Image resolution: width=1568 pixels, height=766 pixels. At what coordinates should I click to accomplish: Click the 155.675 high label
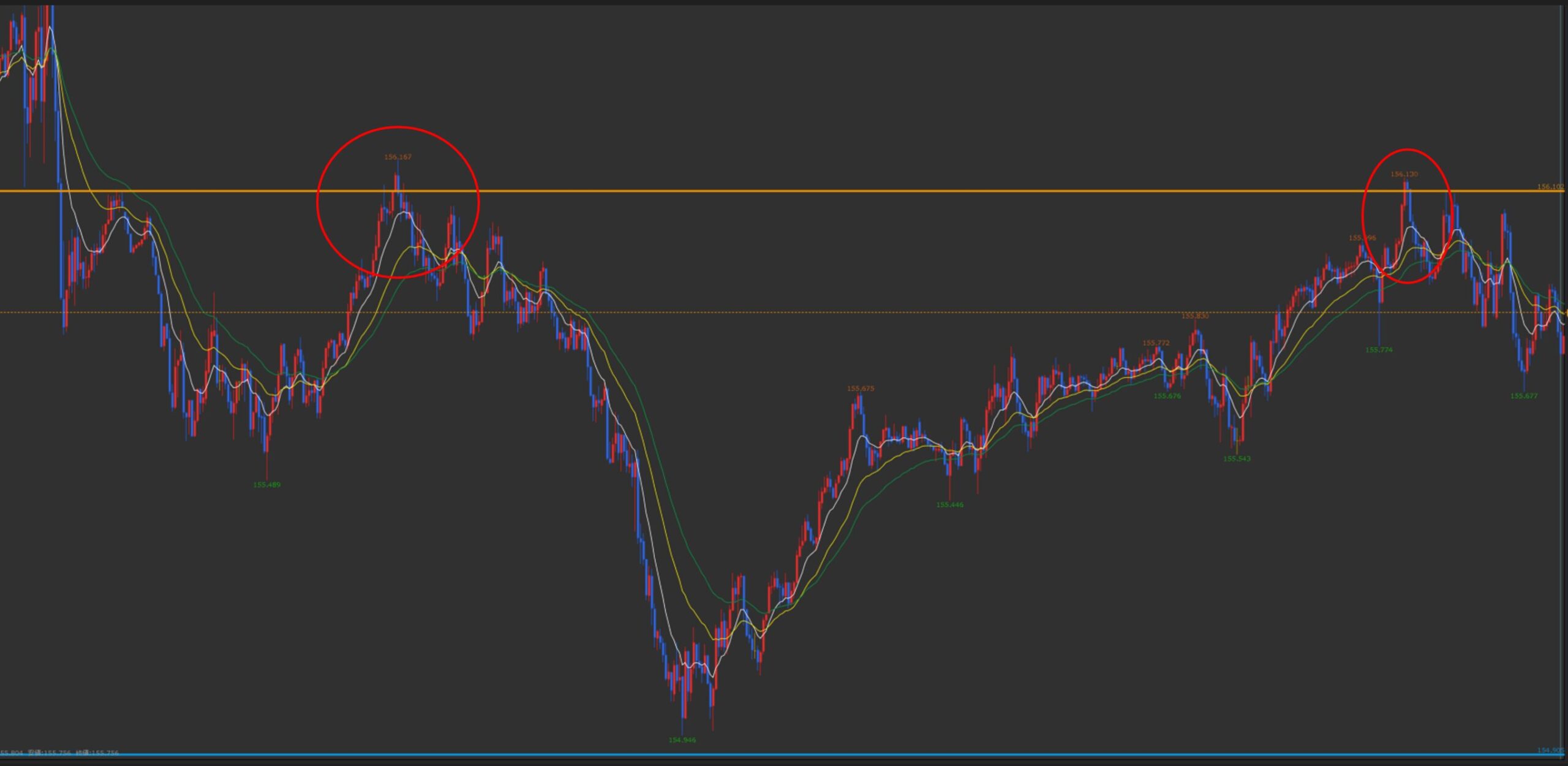(x=861, y=389)
